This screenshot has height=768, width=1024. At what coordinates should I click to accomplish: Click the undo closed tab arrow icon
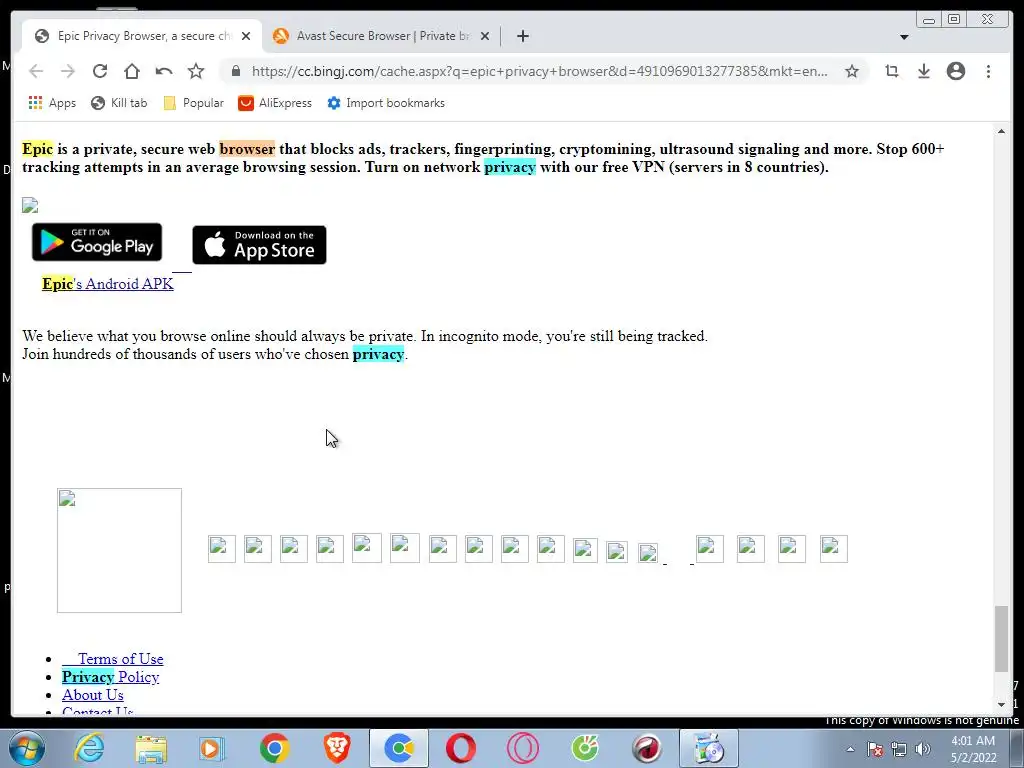164,71
